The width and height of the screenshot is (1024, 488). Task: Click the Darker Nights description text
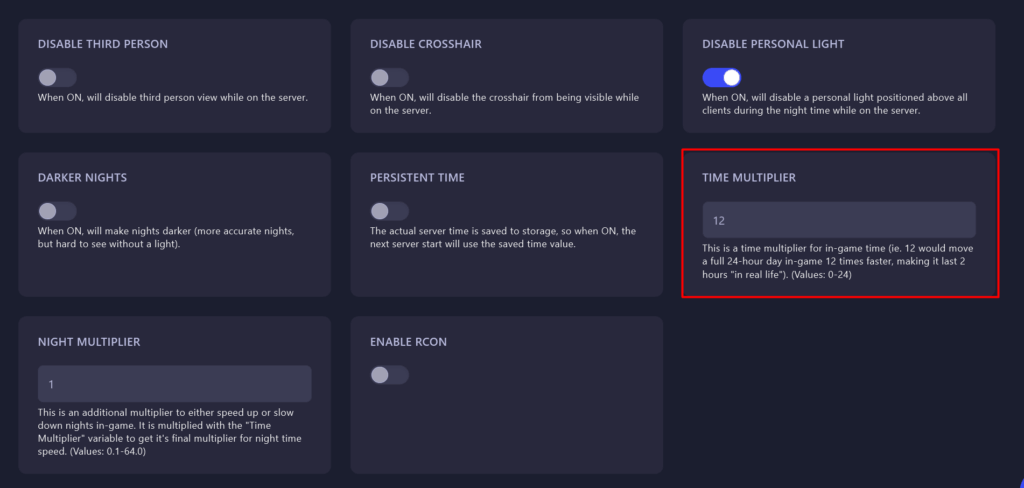click(x=168, y=238)
